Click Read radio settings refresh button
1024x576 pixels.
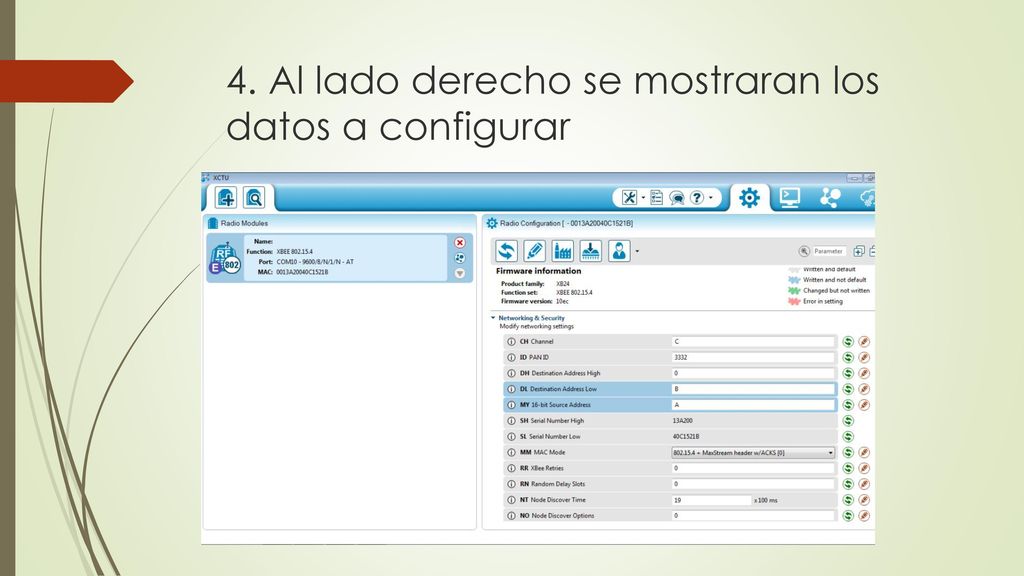click(506, 251)
